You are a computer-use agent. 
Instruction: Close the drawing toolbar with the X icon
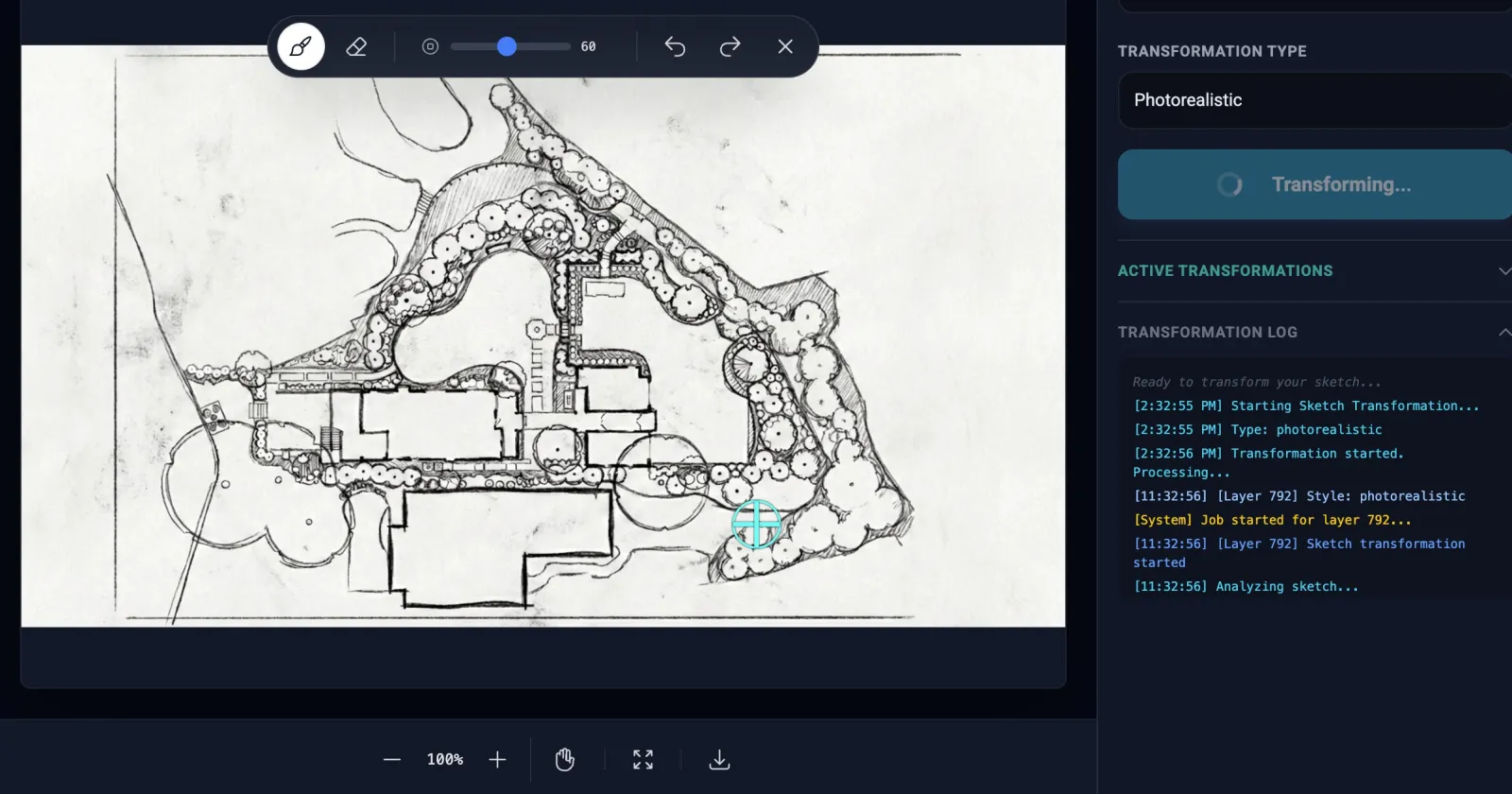tap(785, 46)
